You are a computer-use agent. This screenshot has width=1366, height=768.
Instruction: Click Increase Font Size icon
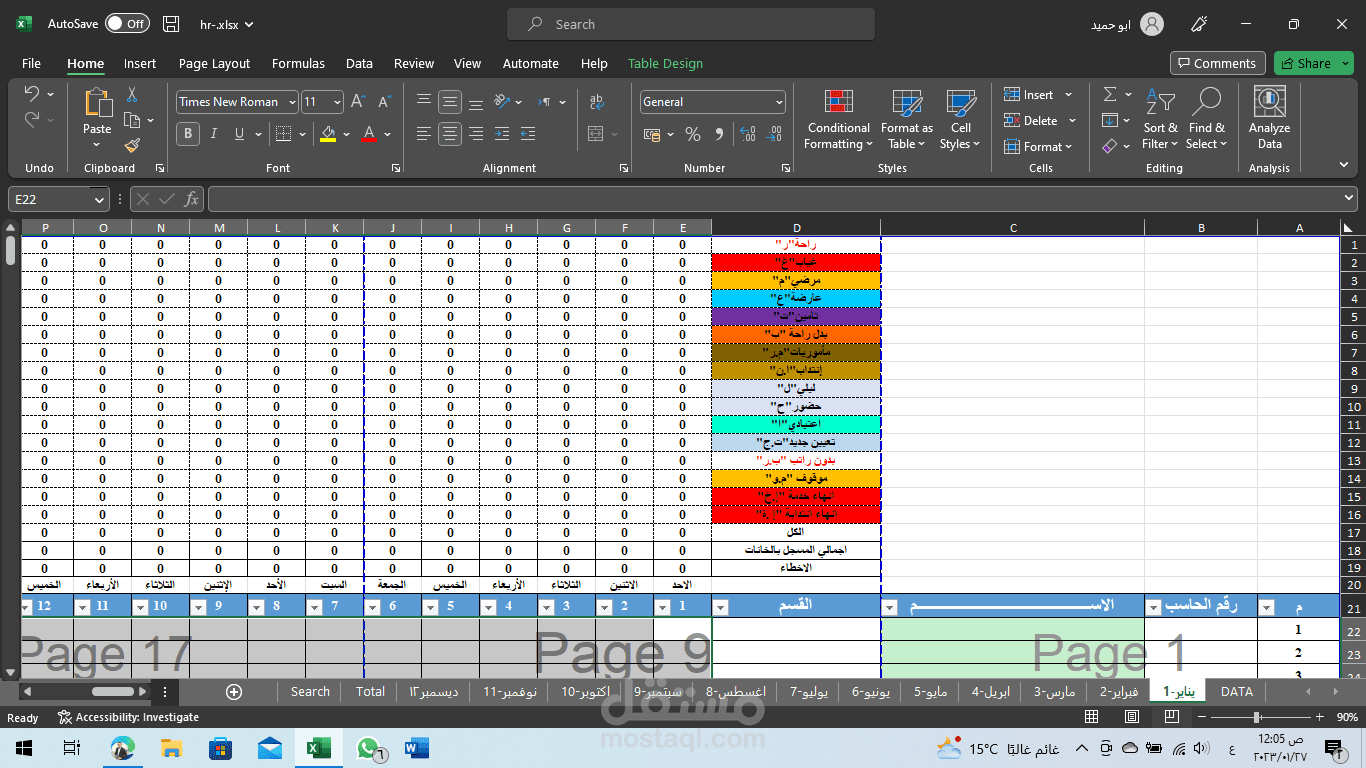point(359,102)
